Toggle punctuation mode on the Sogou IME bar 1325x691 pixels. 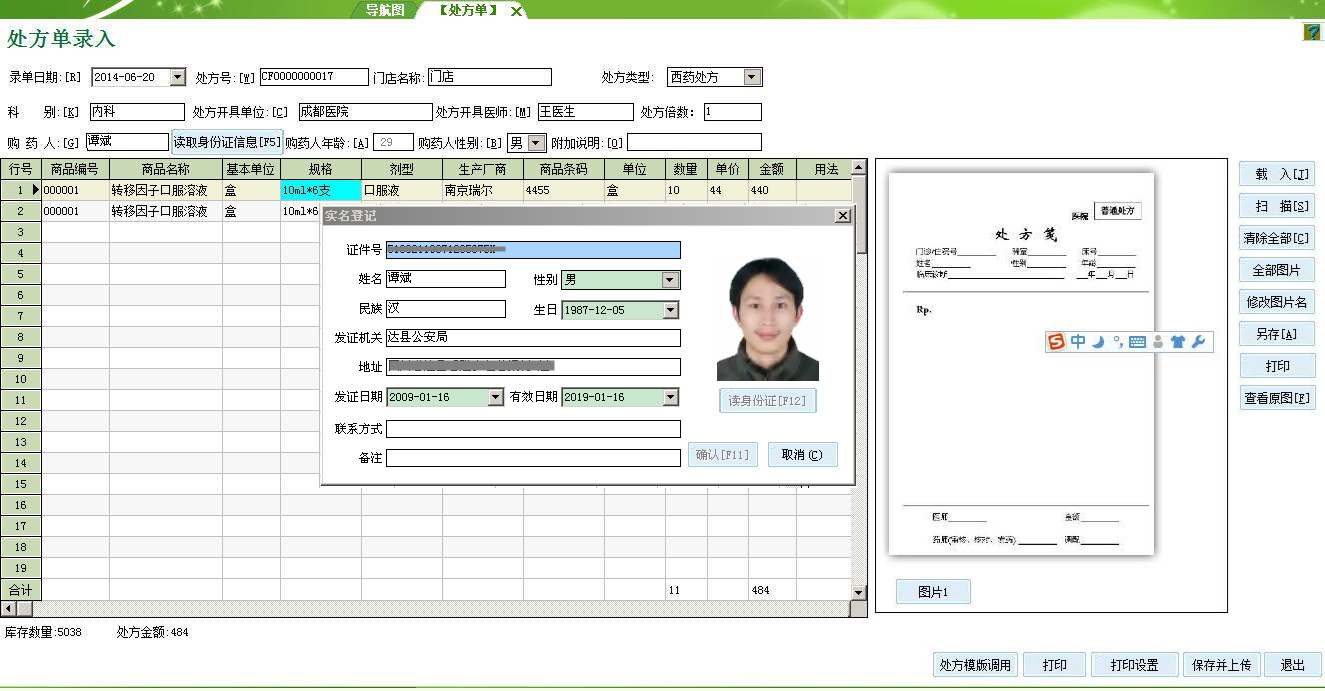point(1118,342)
